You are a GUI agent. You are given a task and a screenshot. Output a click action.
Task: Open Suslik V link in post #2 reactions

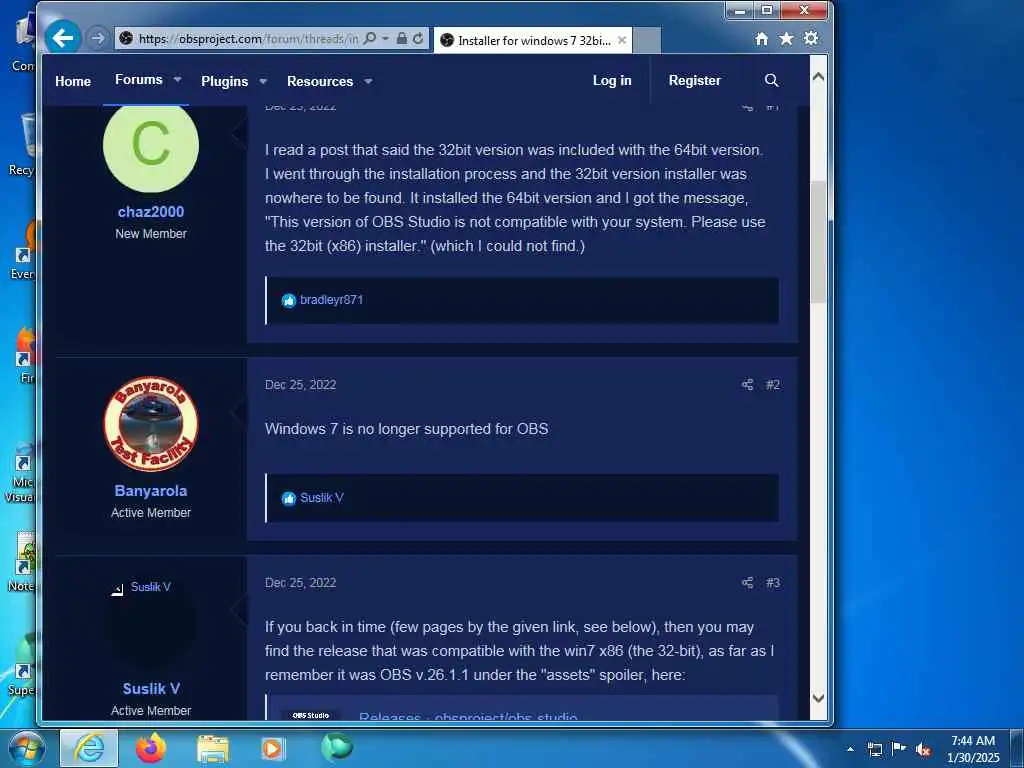coord(321,498)
